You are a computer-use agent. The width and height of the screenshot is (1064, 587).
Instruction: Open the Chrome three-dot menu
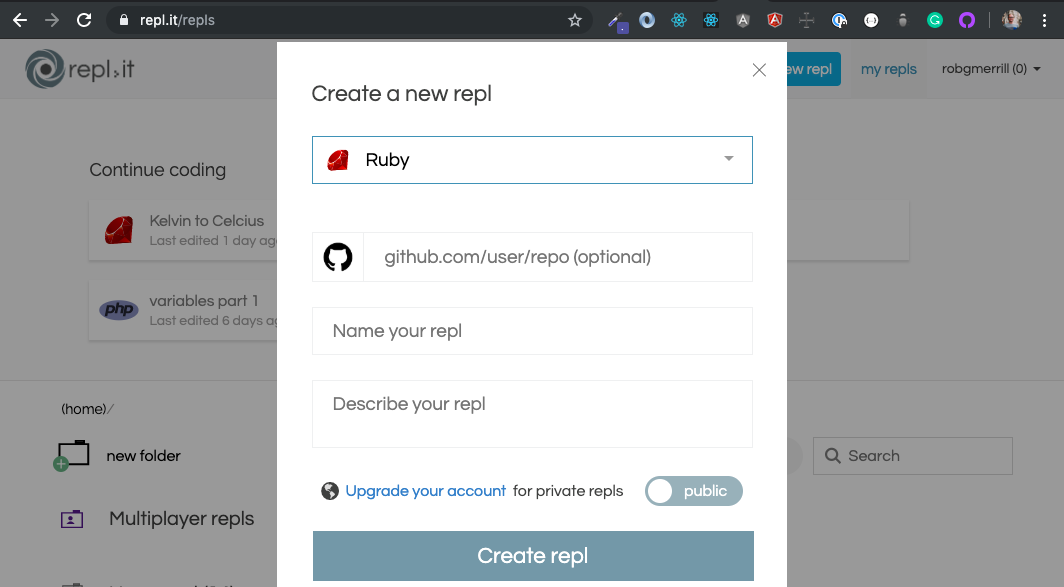(x=1044, y=20)
